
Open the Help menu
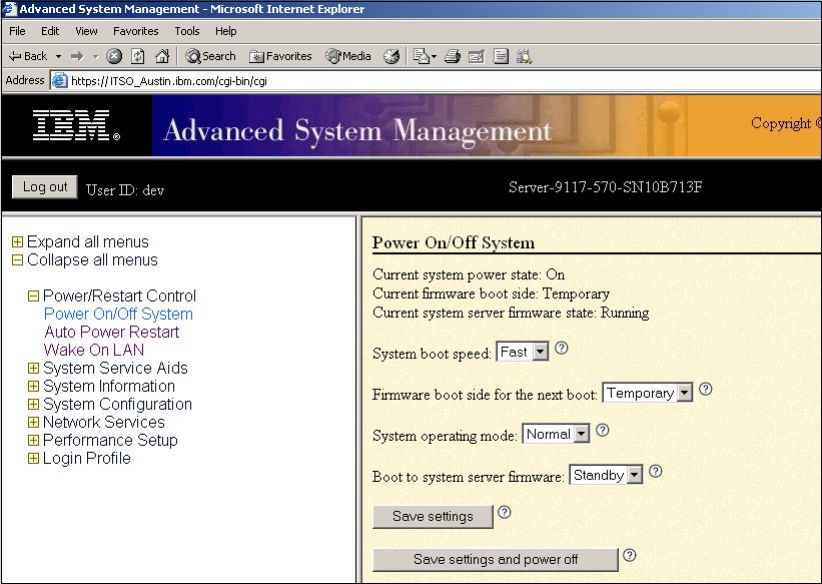click(225, 31)
